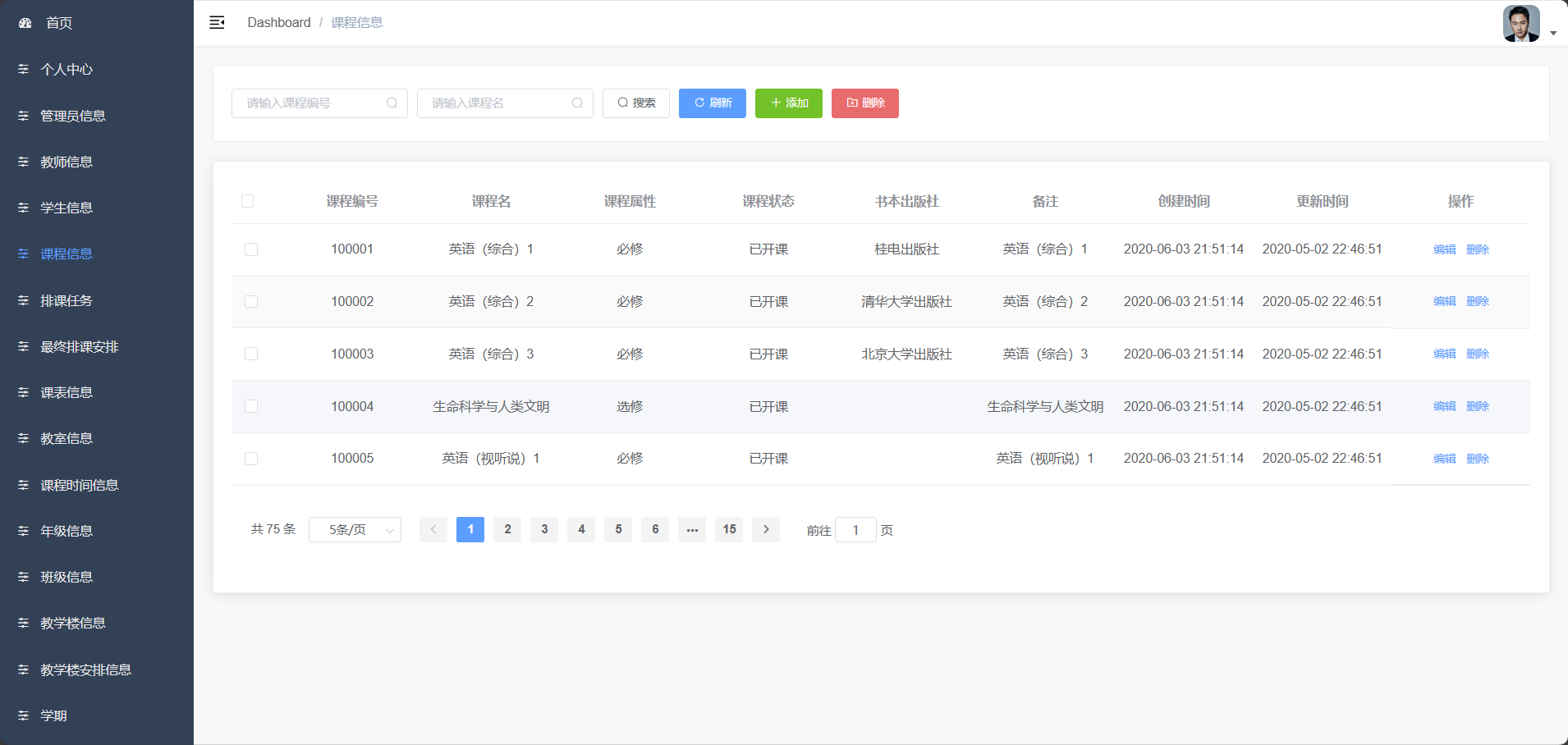Expand hidden pages via the ellipsis in pagination
1568x745 pixels.
click(692, 529)
